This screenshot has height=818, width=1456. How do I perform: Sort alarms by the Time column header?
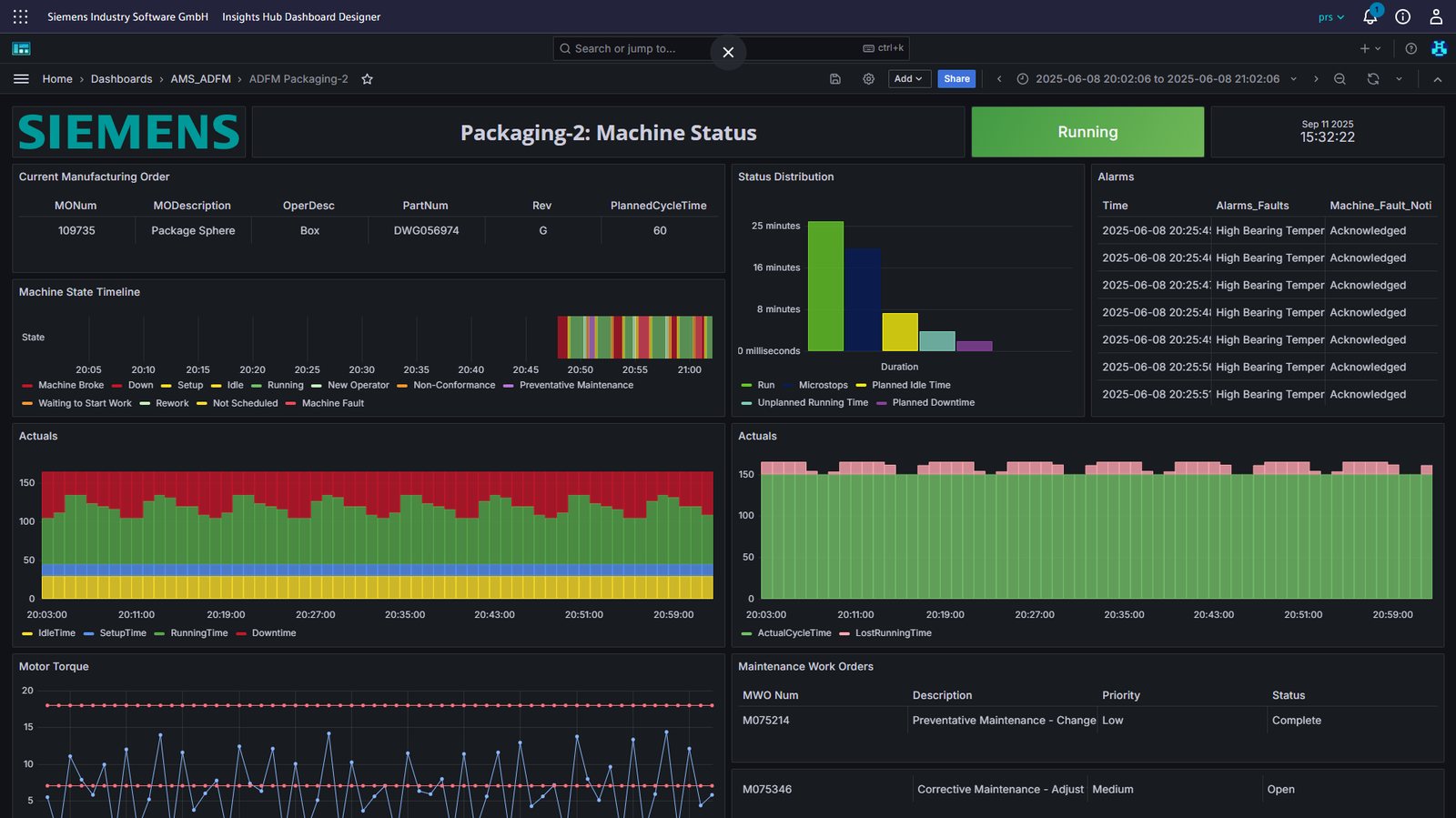pos(1115,206)
